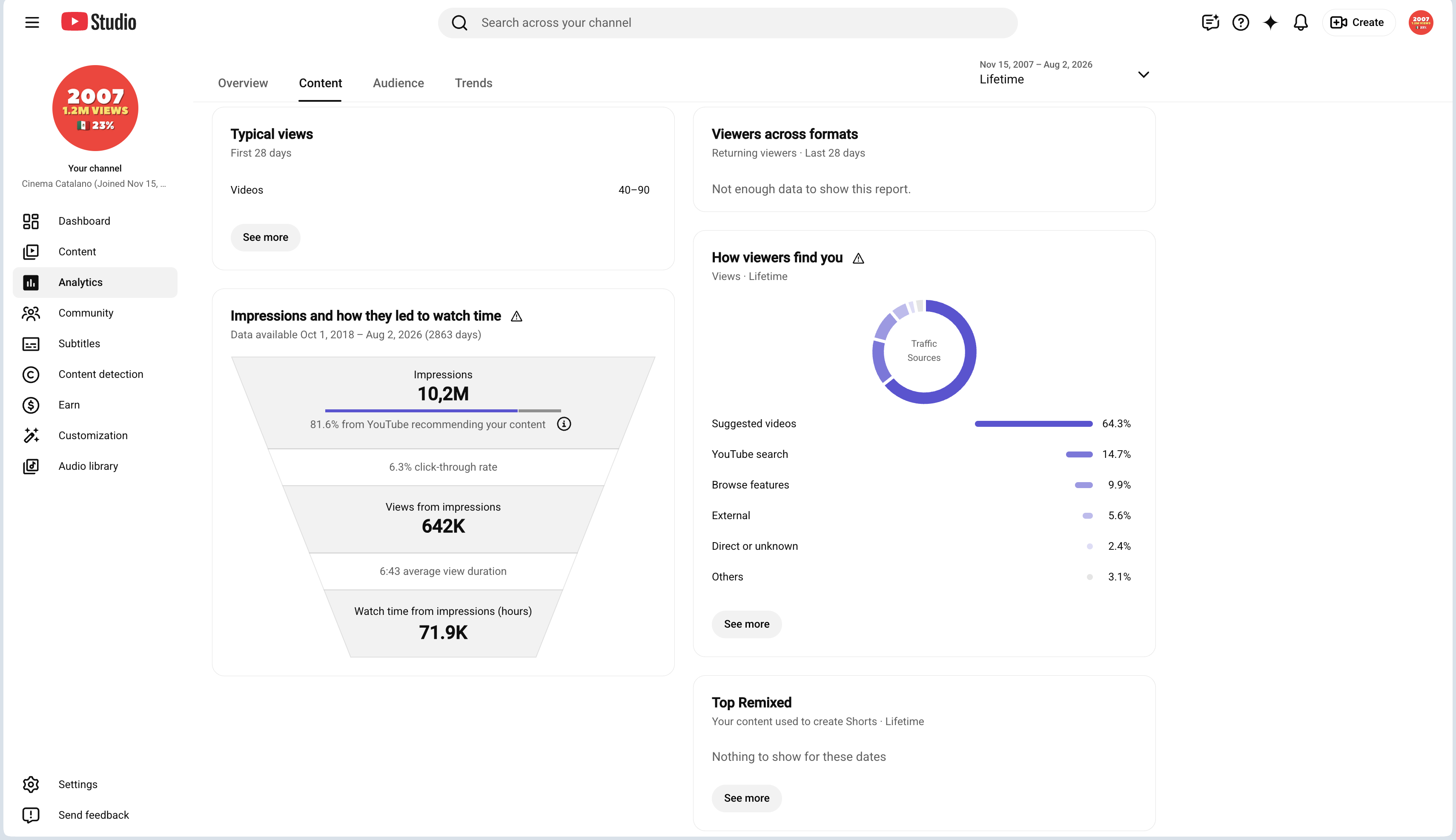1456x840 pixels.
Task: Click the Traffic Sources donut chart
Action: (924, 351)
